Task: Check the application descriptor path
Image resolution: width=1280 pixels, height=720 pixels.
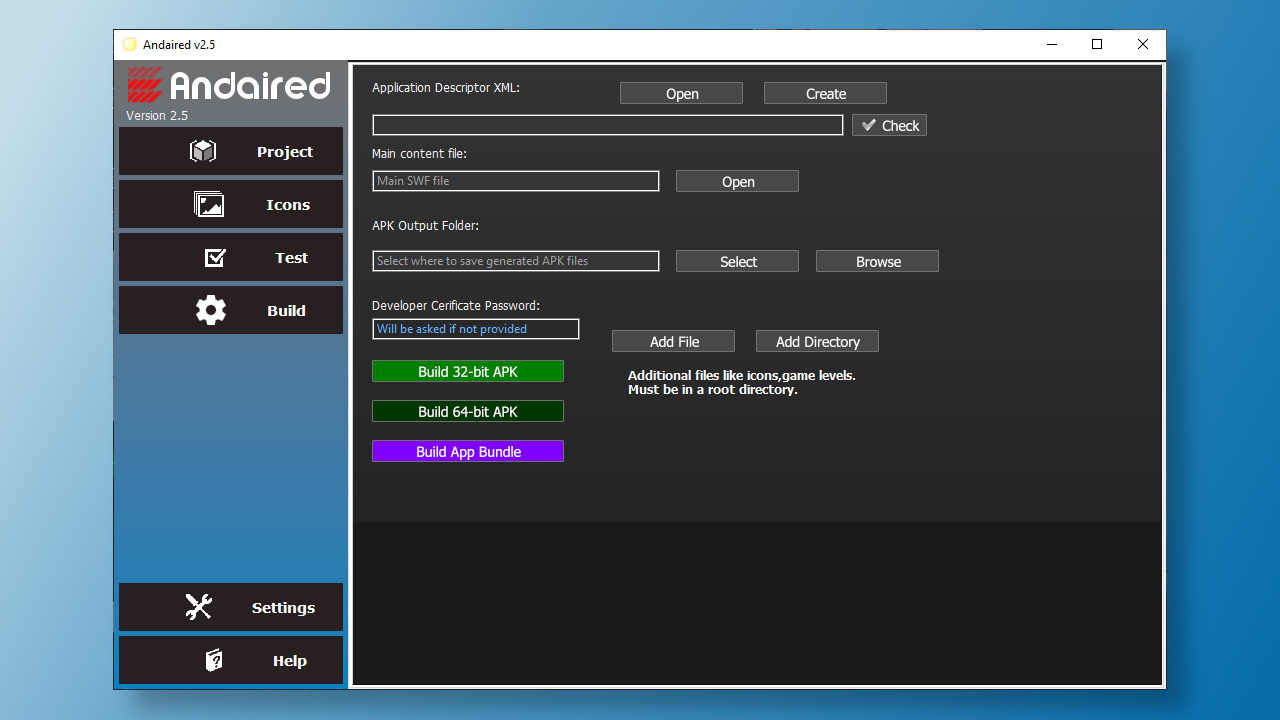Action: (889, 125)
